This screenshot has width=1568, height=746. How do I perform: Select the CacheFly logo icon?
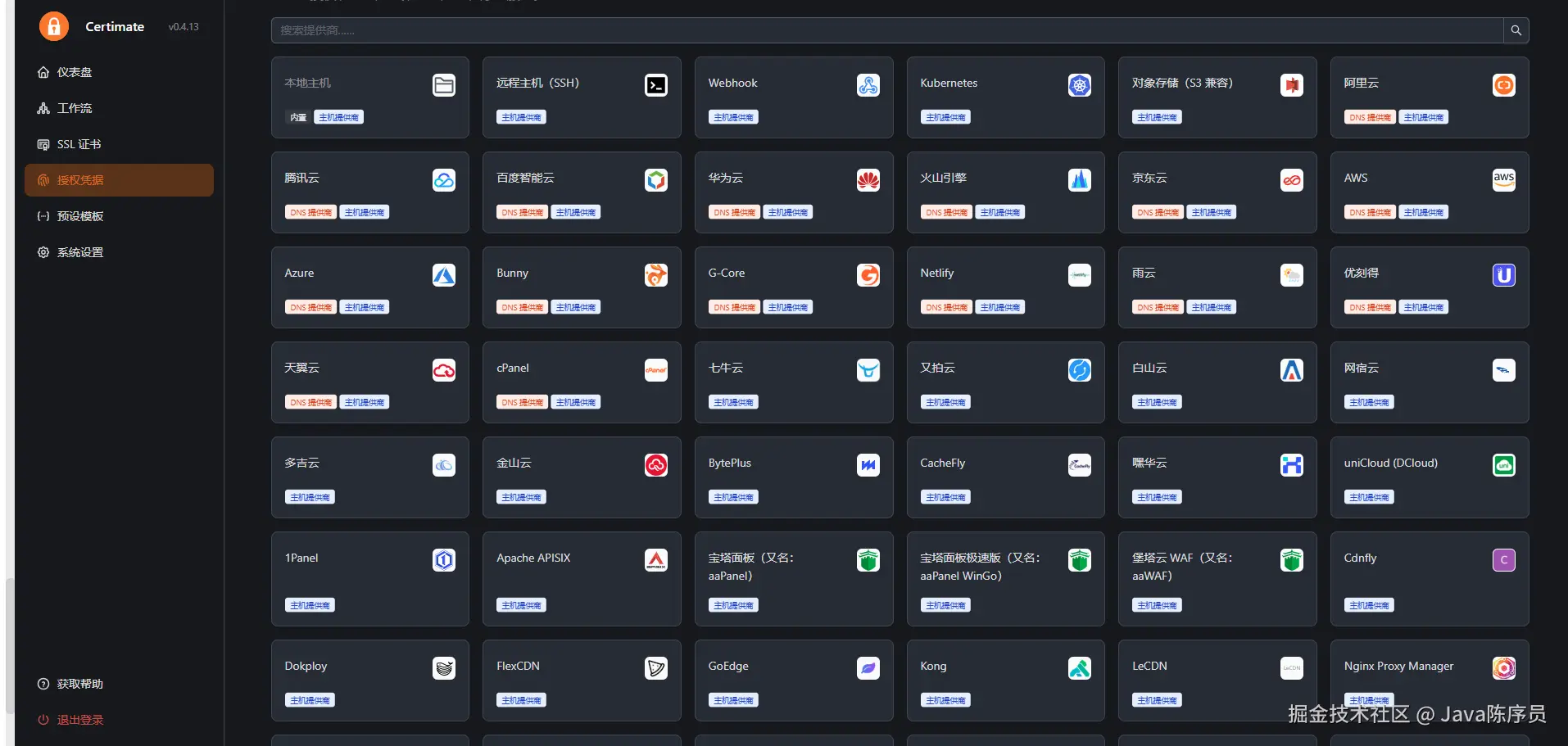click(x=1080, y=465)
